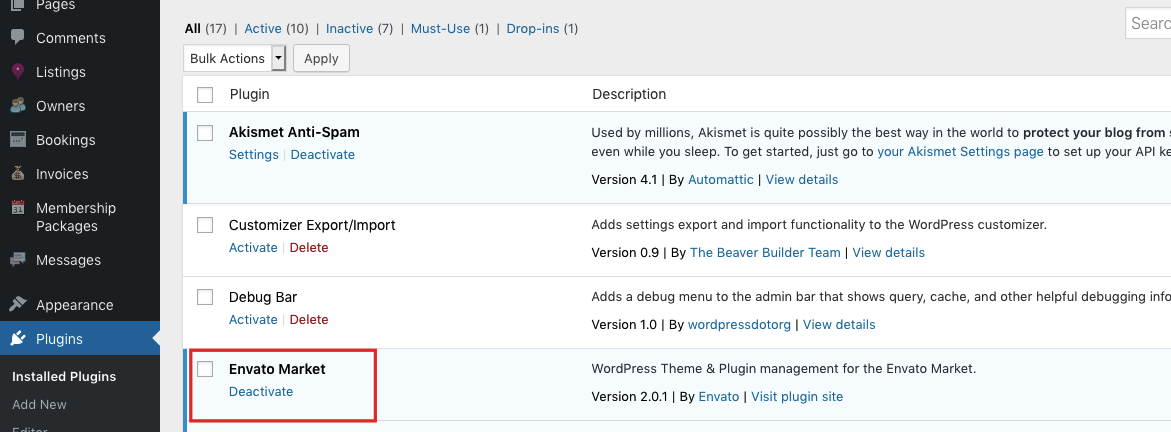The height and width of the screenshot is (432, 1171).
Task: Open The Beaver Builder Team link
Action: 765,253
